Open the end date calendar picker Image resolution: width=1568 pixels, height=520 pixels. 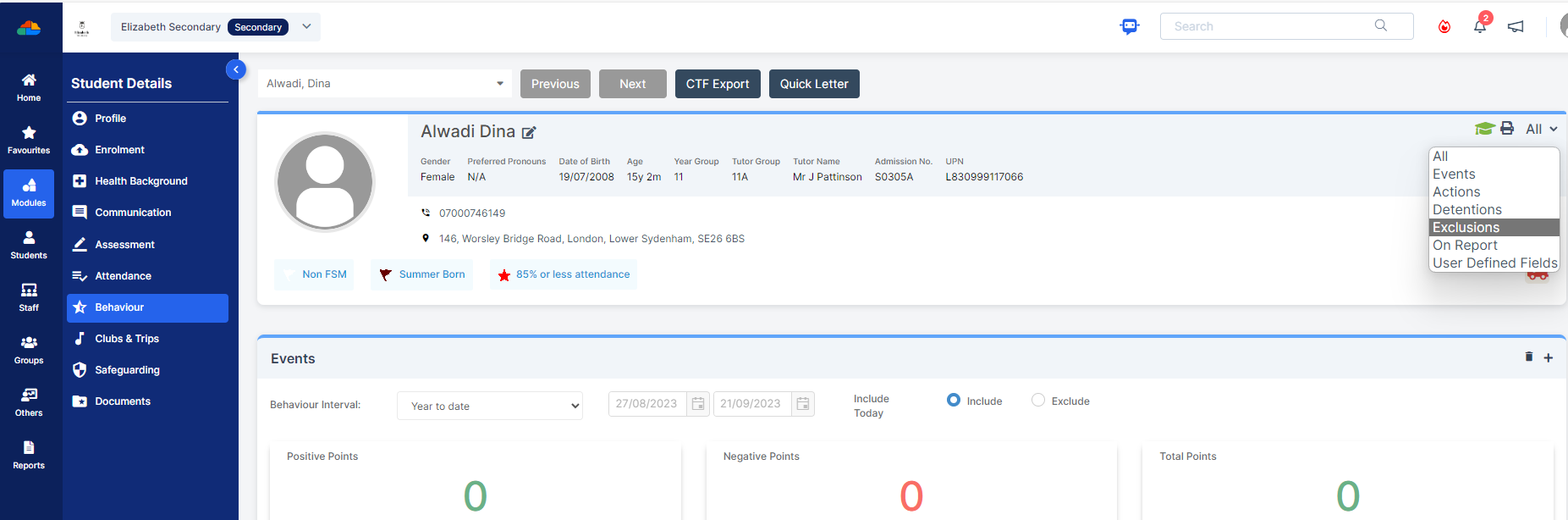803,404
